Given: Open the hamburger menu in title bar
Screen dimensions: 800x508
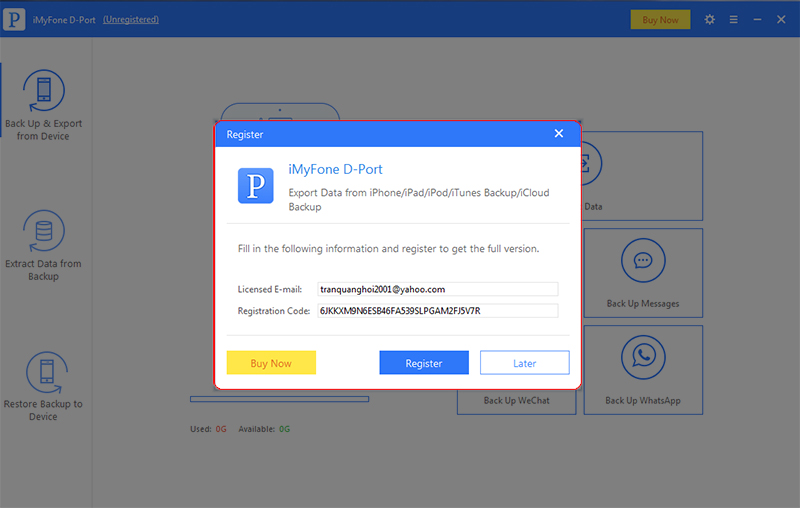Looking at the screenshot, I should point(734,19).
